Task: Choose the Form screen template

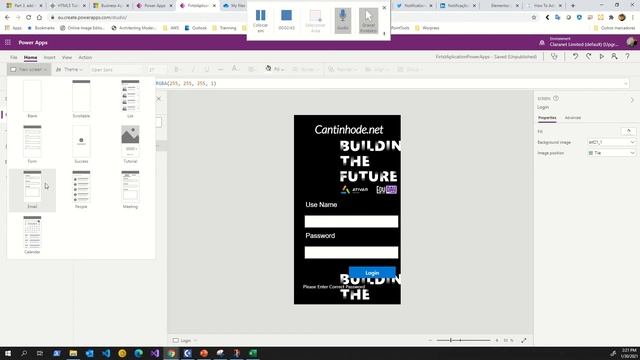Action: click(32, 144)
